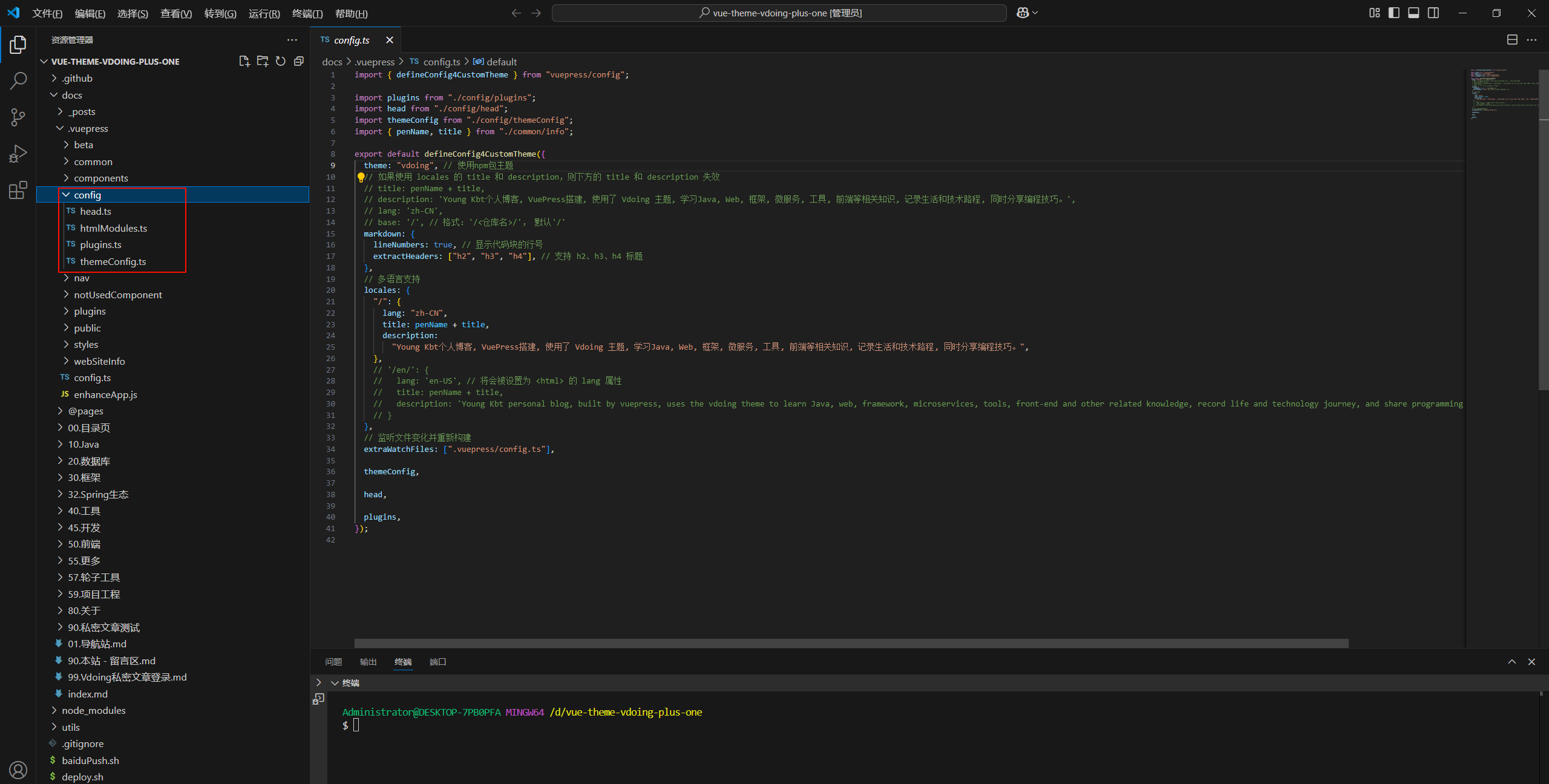Toggle primary side bar visibility
The image size is (1549, 784).
1394,13
